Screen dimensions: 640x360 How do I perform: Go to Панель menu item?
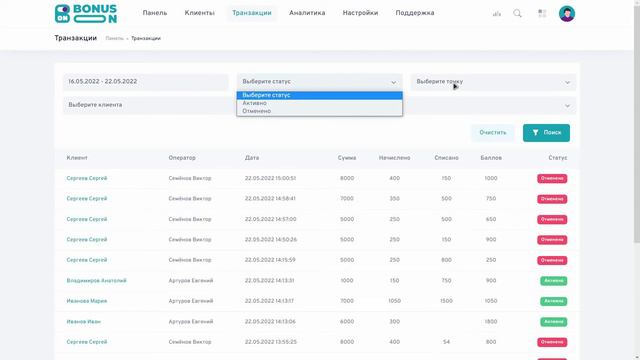(155, 13)
